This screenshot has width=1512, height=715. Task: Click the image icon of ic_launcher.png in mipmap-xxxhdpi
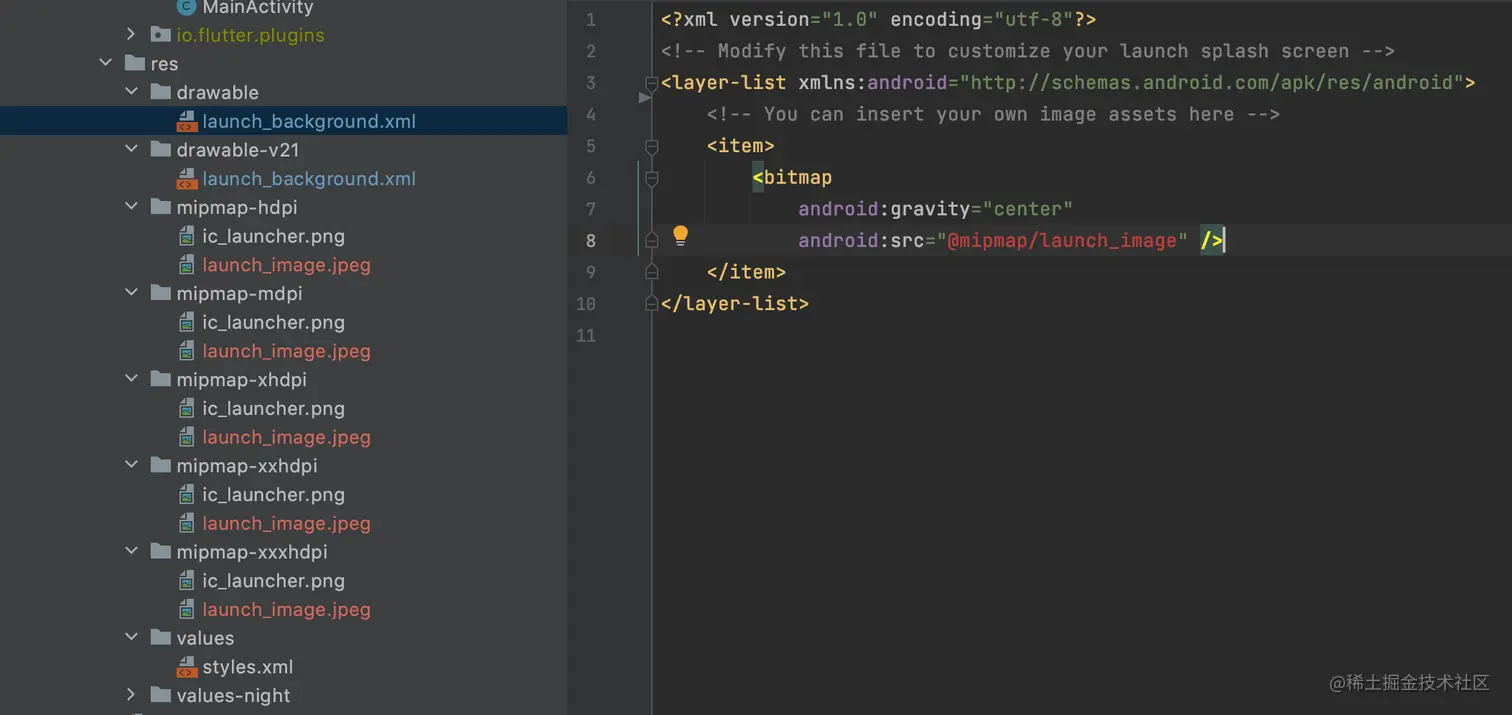tap(186, 581)
